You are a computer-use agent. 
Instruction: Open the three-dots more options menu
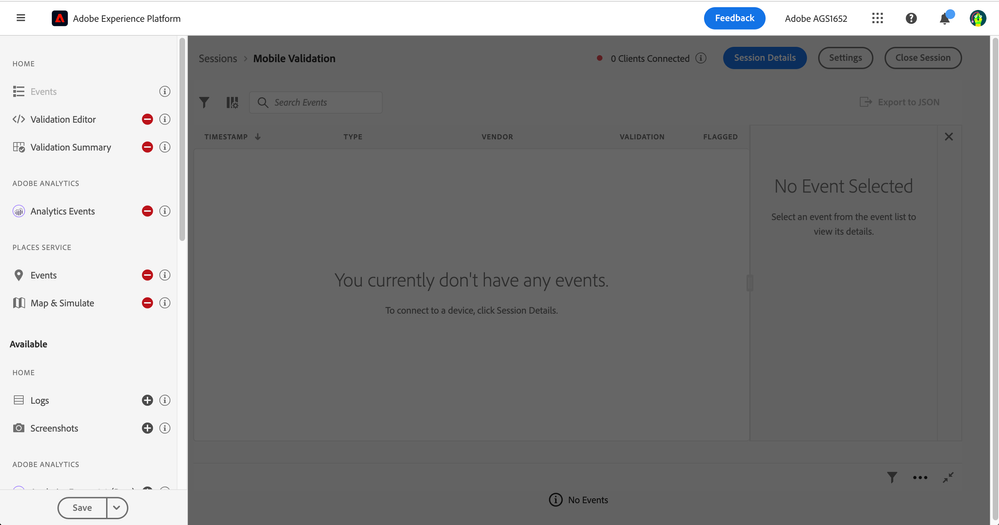920,478
